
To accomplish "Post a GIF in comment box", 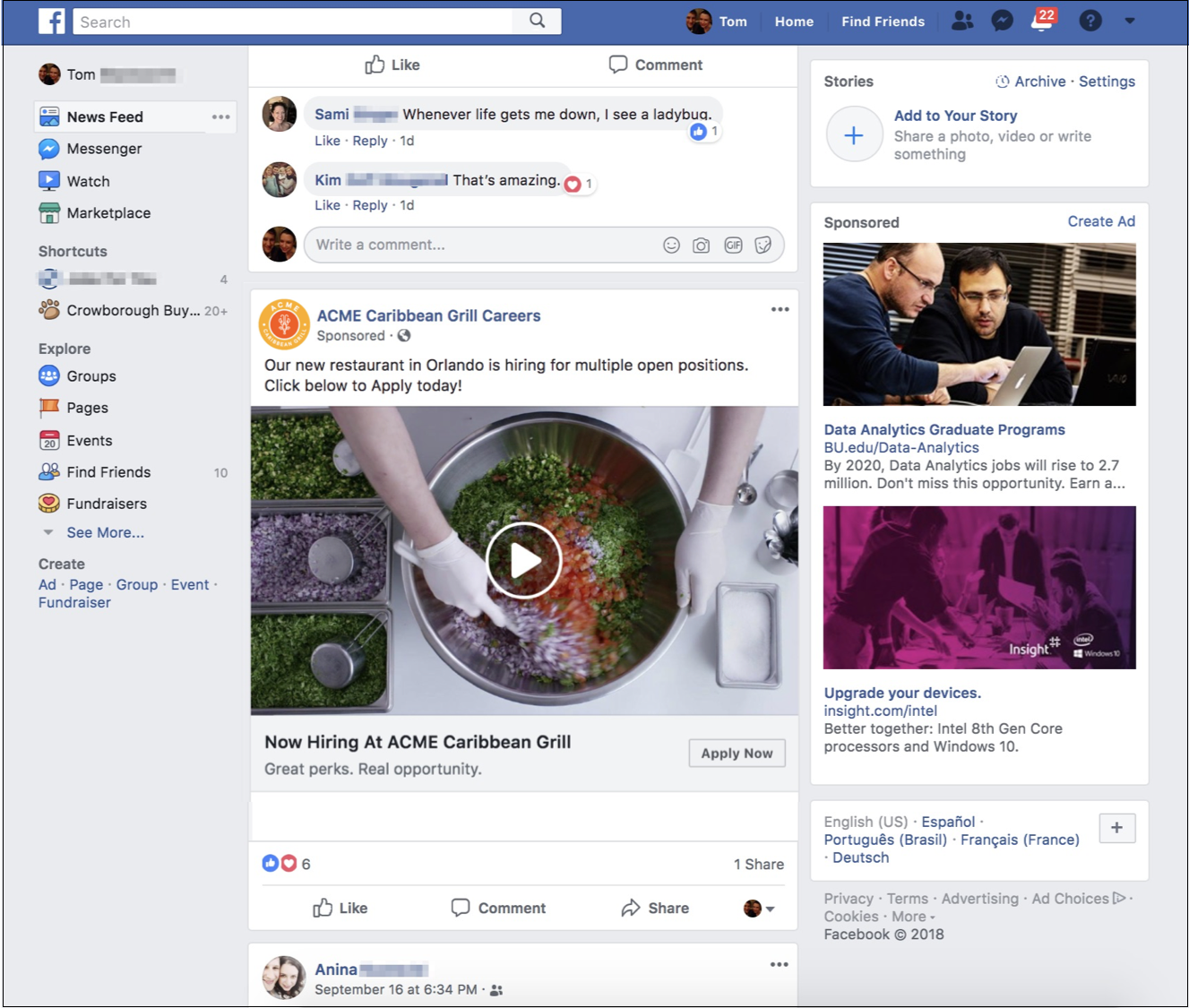I will click(733, 246).
